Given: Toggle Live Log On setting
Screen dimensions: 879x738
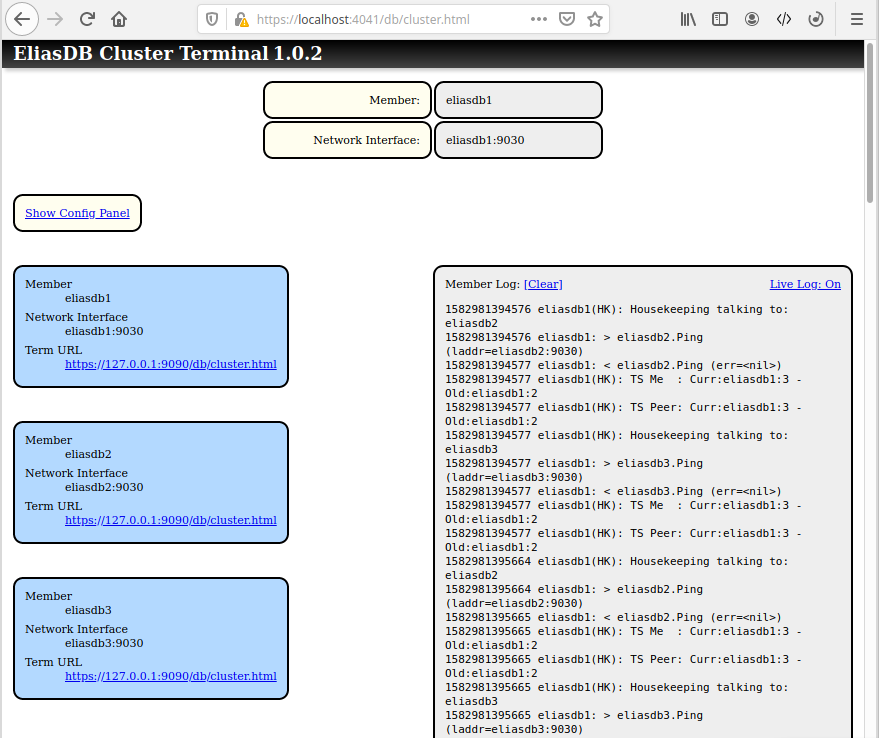Looking at the screenshot, I should (x=804, y=284).
